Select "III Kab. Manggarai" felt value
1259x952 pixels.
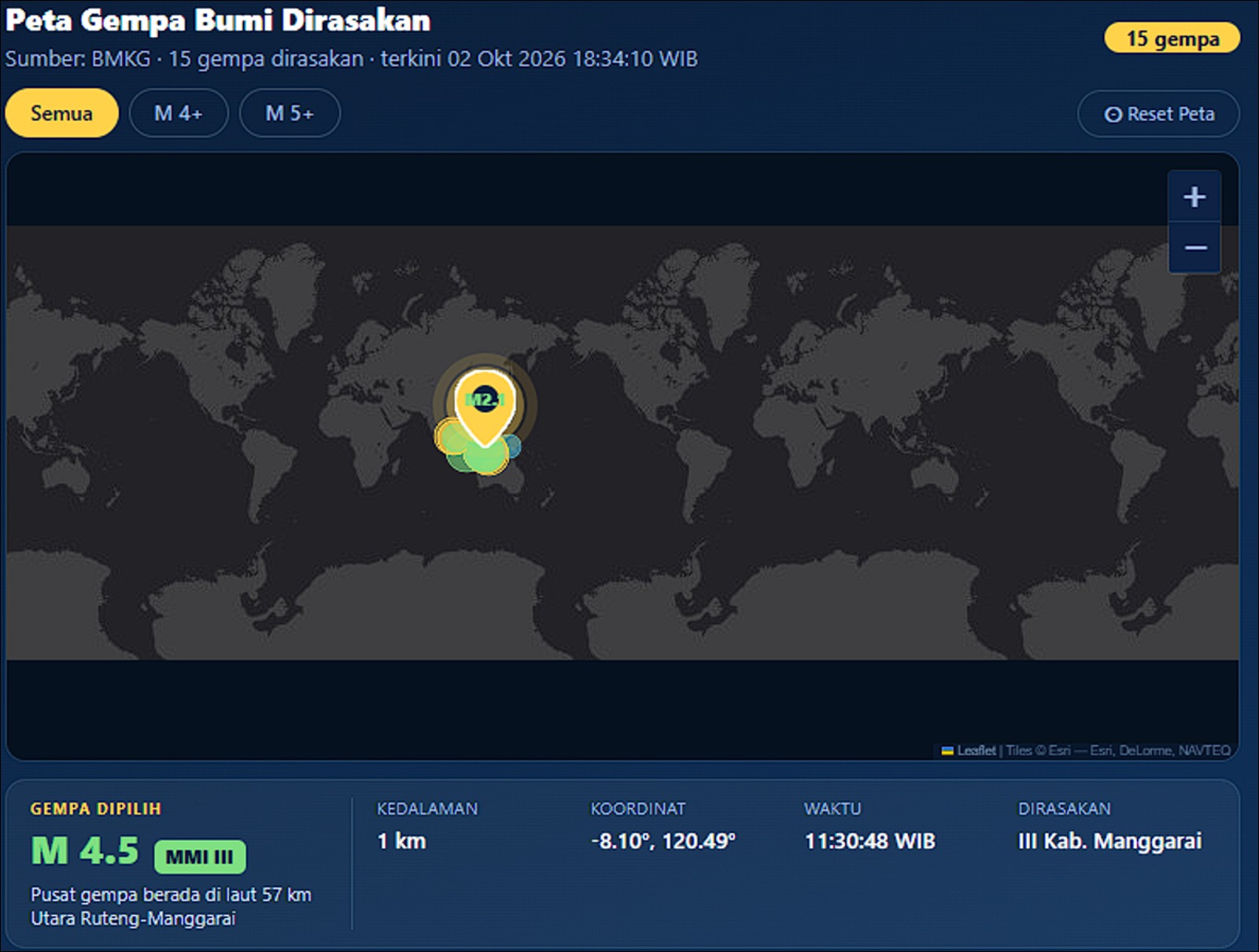click(x=1110, y=841)
